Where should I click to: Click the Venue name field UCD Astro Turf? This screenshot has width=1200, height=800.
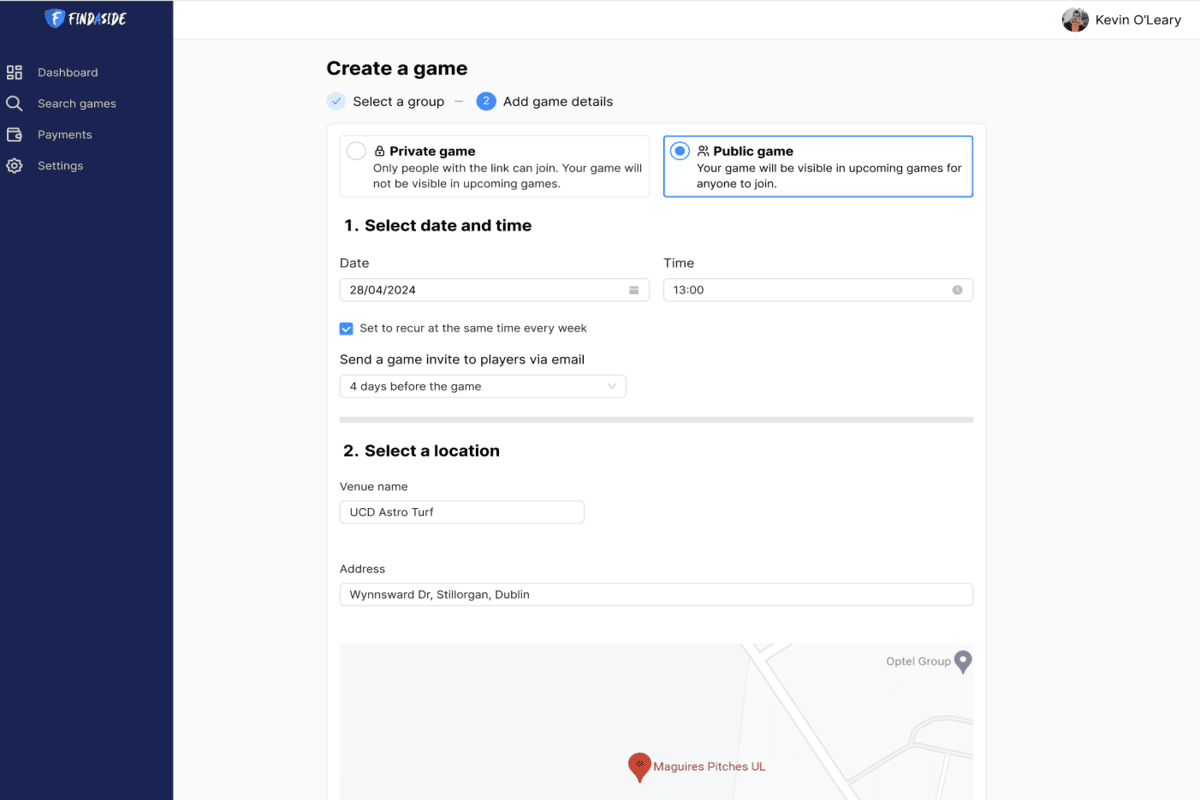pos(462,512)
